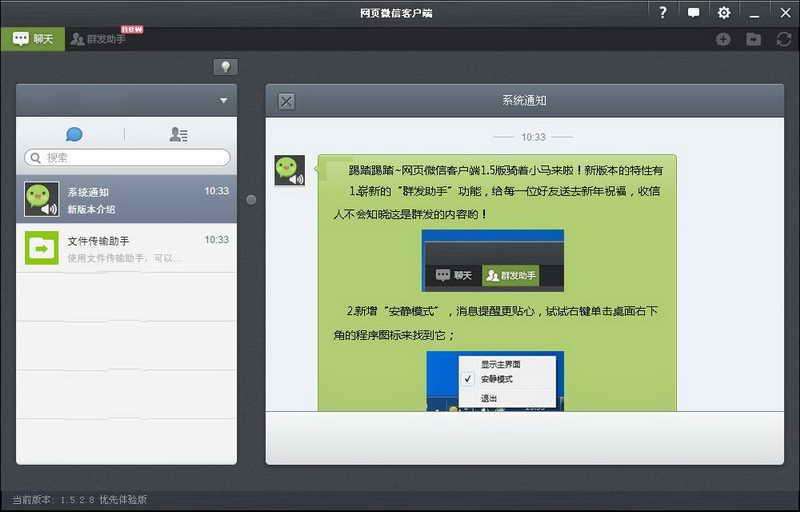Click the 系统通知 avatar in chat list
Viewport: 800px width, 512px height.
pos(42,199)
